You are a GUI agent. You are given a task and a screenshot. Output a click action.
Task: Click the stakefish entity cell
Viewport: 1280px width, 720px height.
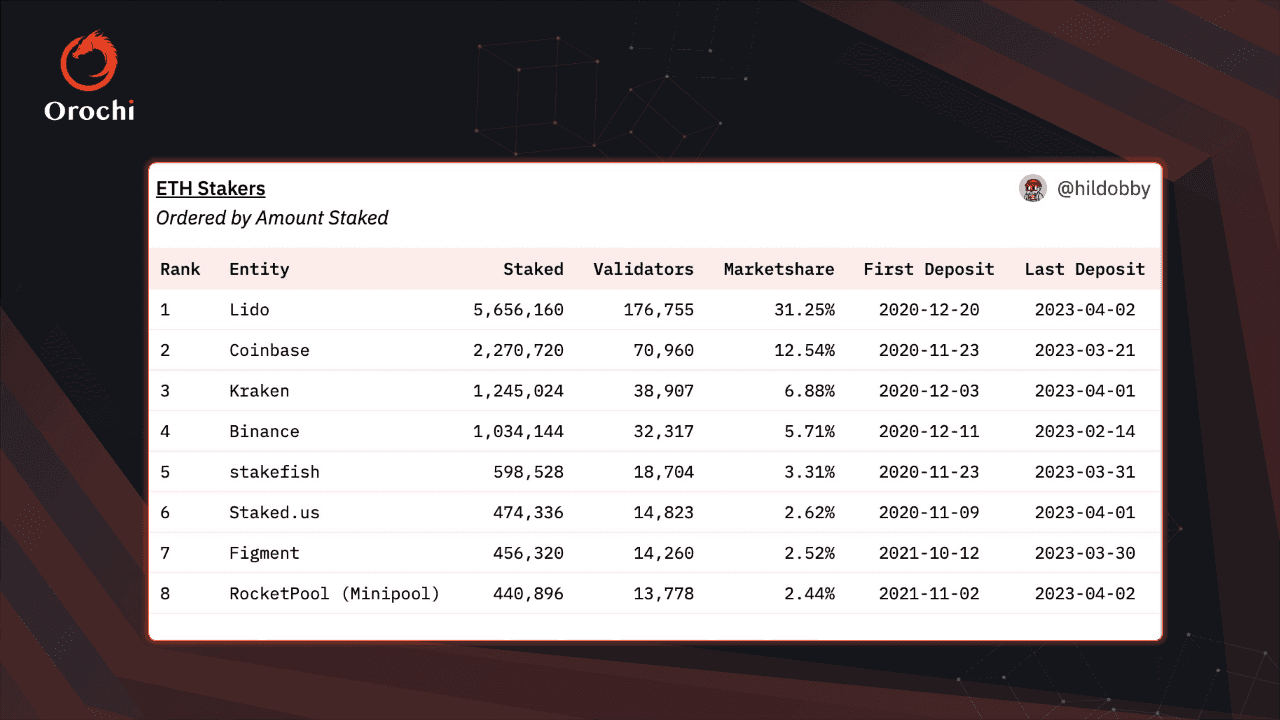coord(274,472)
